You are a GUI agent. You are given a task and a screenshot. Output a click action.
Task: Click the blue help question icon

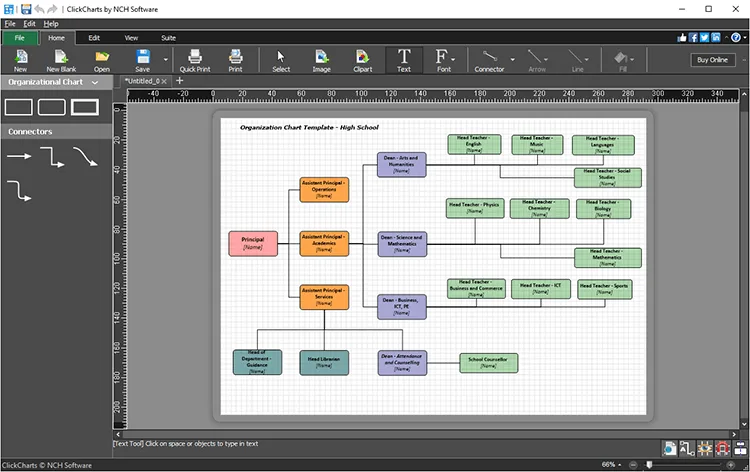736,37
